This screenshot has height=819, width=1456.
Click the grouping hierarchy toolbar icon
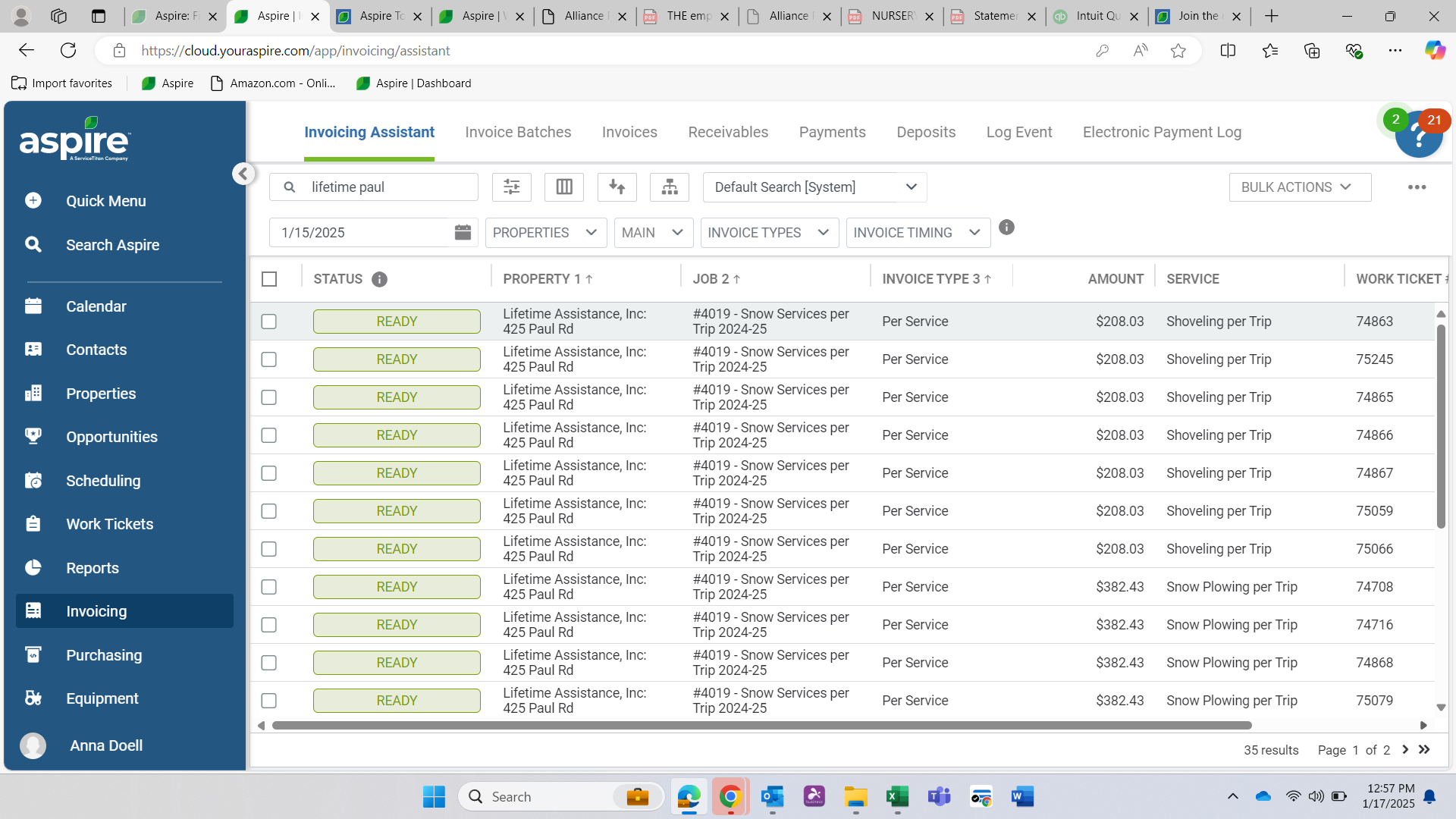[670, 187]
